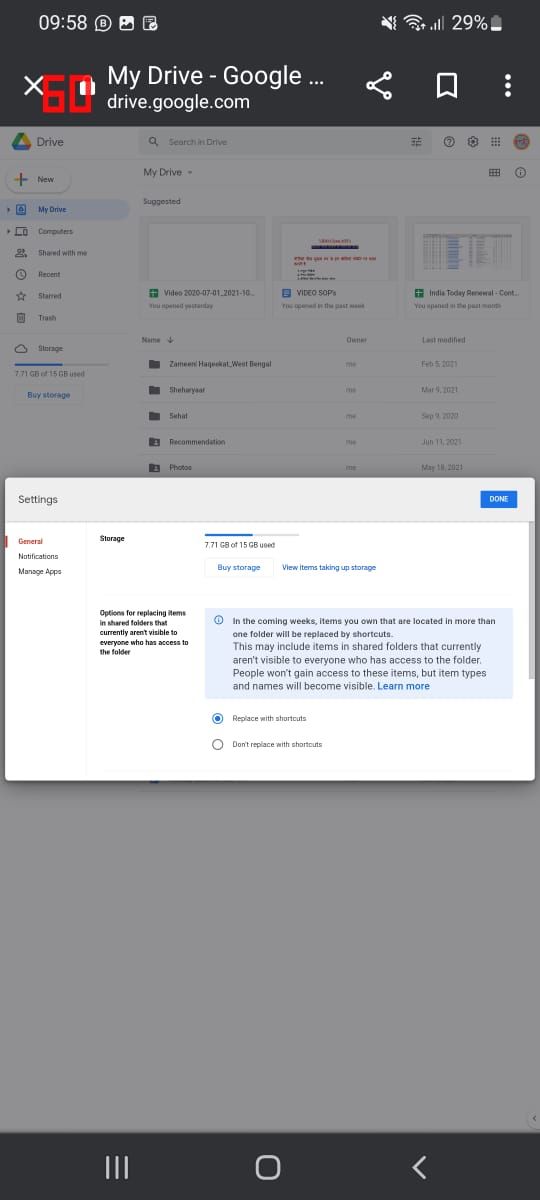Reverse sort order with Name arrow
540x1200 pixels.
pyautogui.click(x=171, y=340)
